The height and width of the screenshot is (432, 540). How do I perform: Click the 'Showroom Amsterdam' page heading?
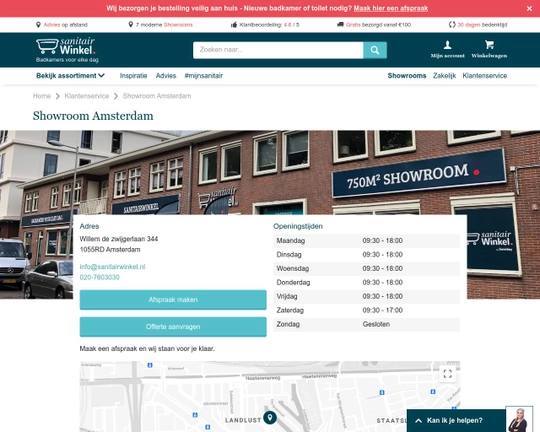pos(93,116)
